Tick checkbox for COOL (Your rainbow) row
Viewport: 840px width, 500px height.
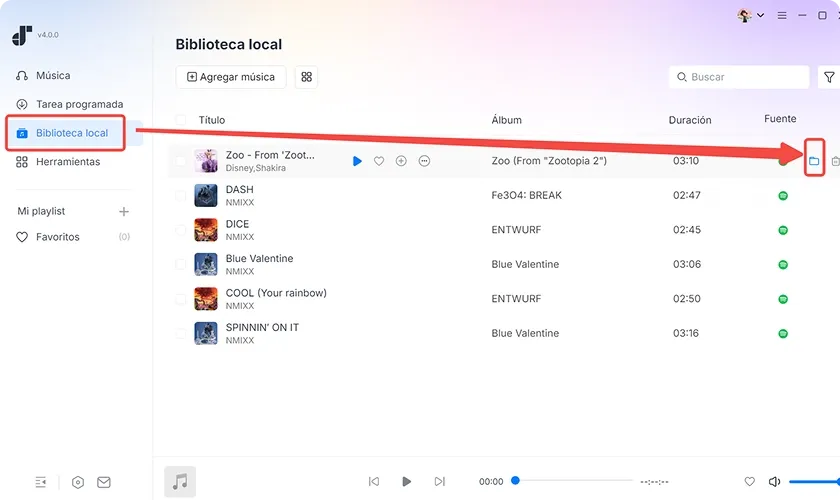181,299
